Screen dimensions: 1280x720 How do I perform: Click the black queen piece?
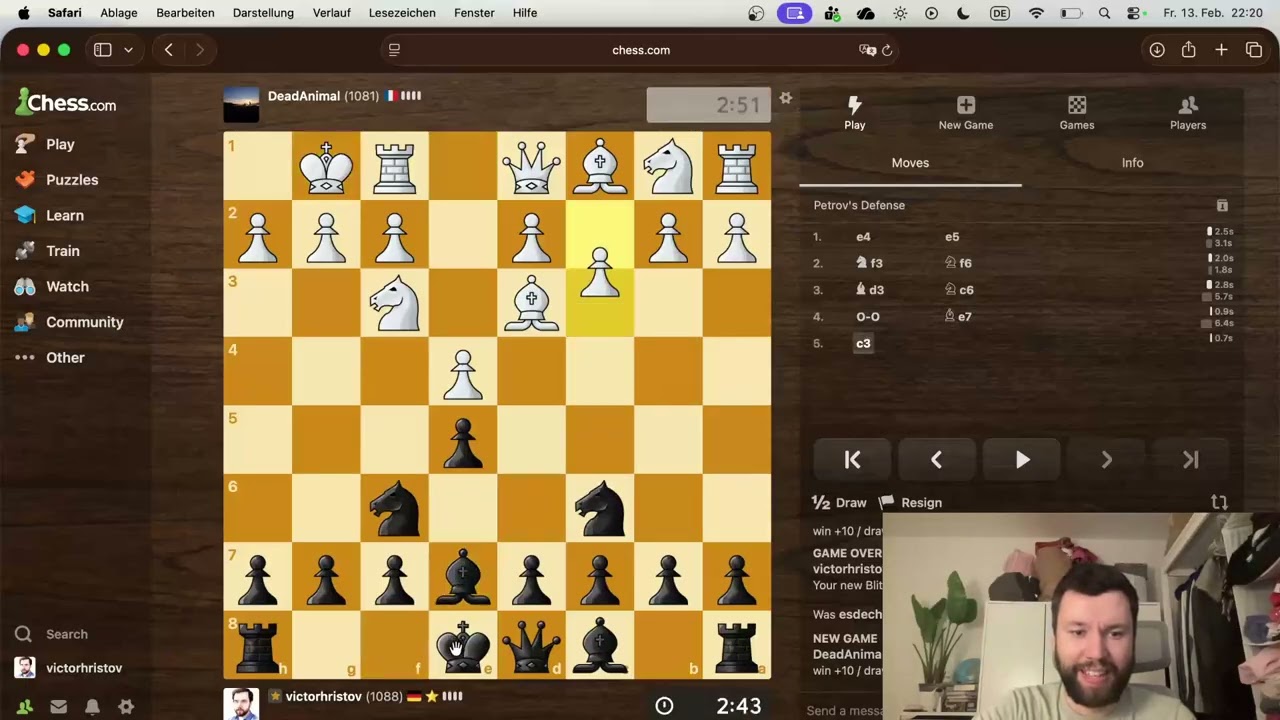click(x=531, y=645)
